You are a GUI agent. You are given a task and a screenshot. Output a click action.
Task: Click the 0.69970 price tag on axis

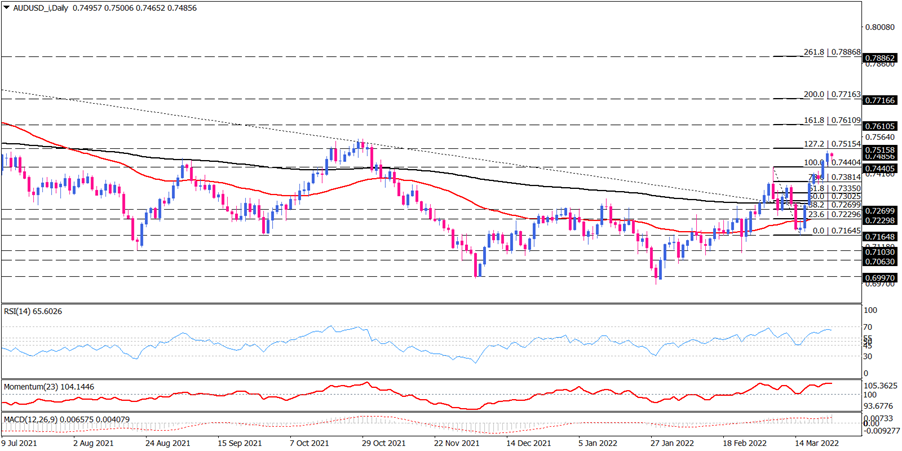(x=879, y=277)
